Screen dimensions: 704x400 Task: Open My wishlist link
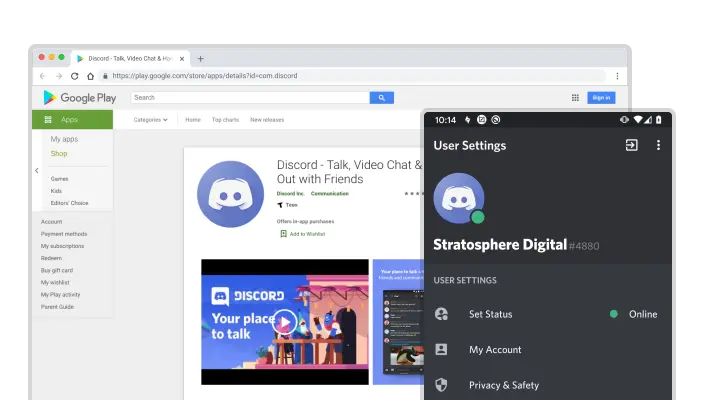point(55,282)
